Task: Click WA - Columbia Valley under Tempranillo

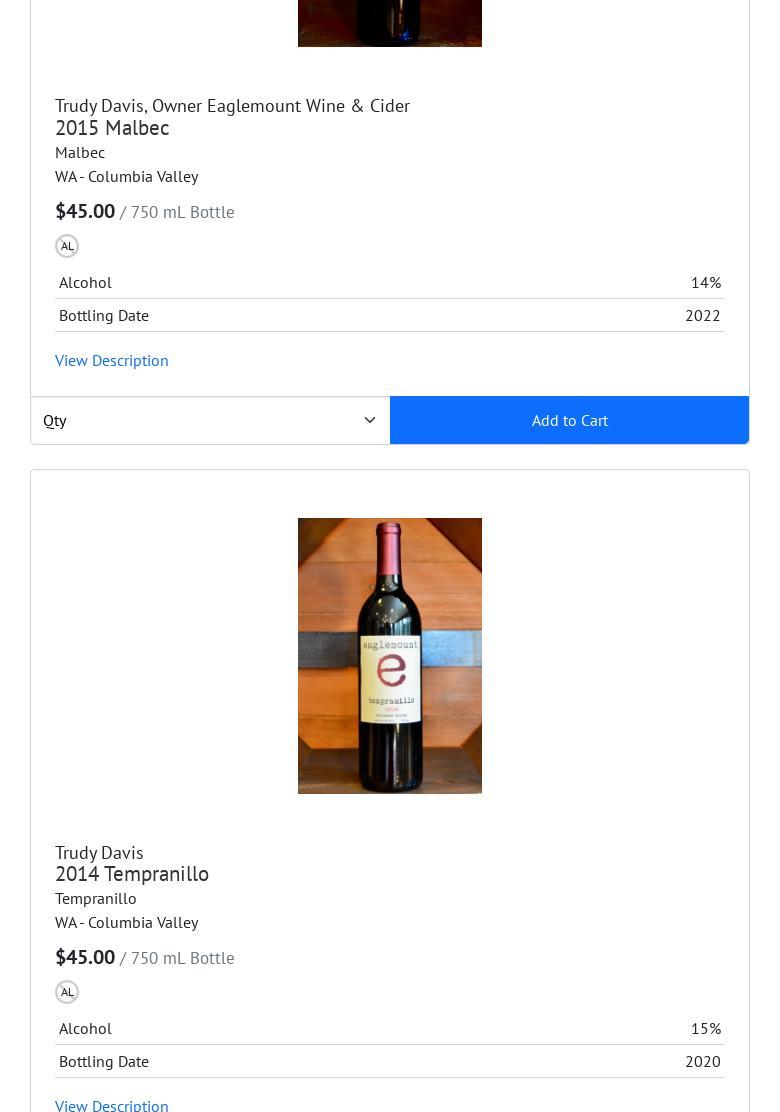Action: click(126, 923)
